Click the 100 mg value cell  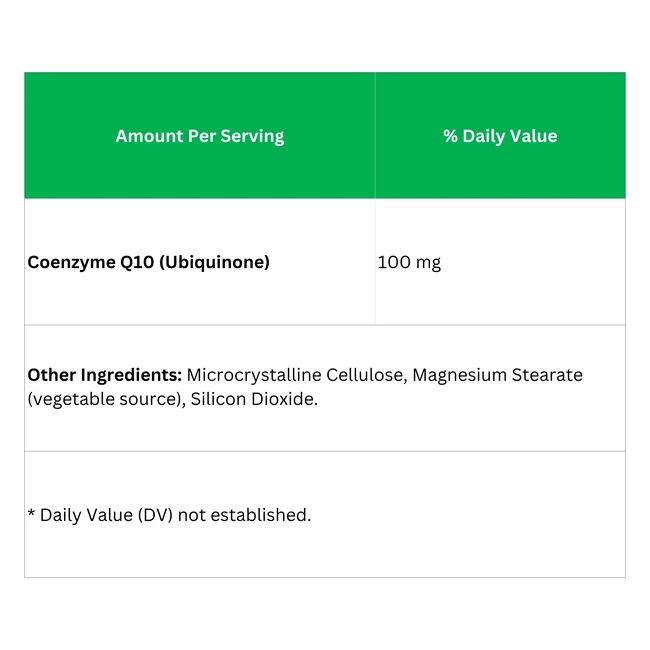[x=409, y=262]
